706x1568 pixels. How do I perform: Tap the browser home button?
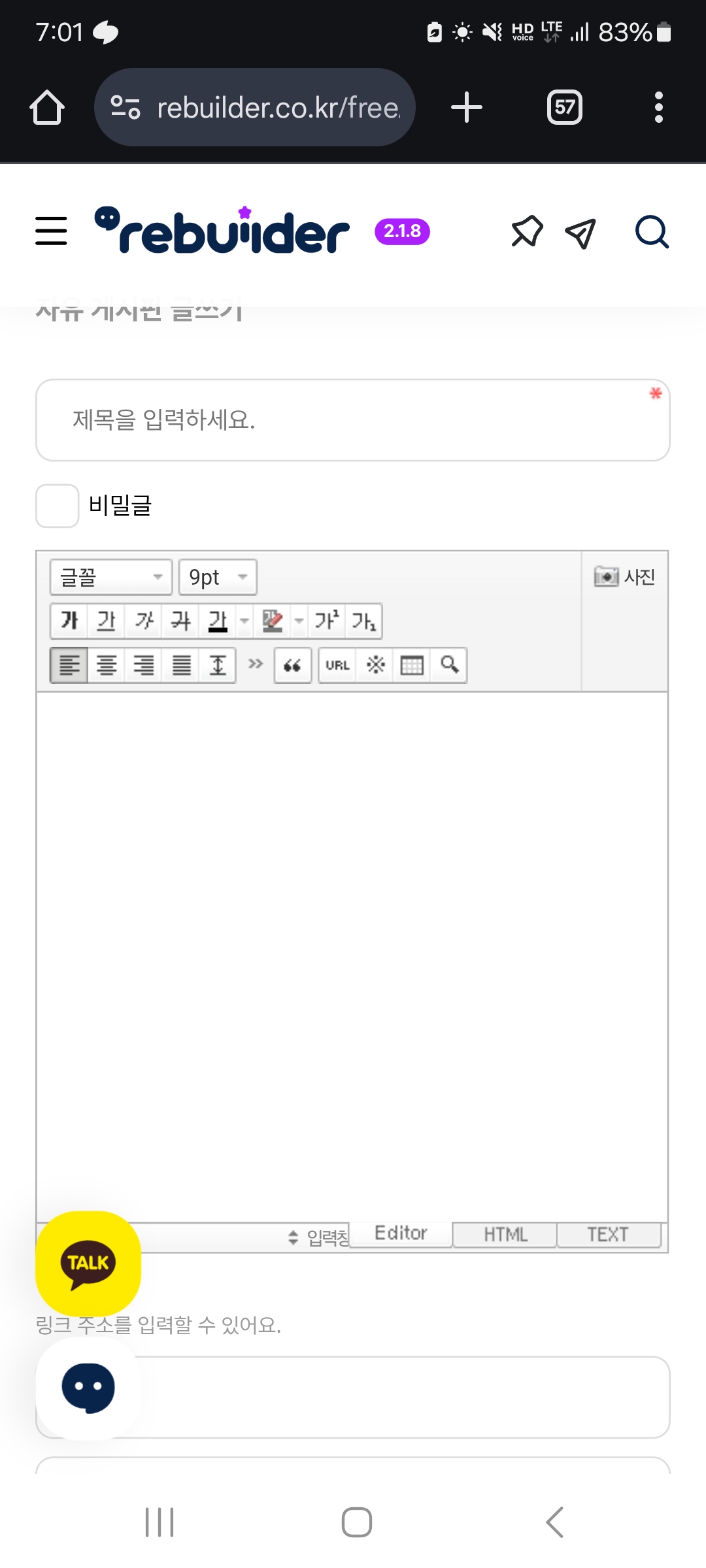click(x=47, y=107)
